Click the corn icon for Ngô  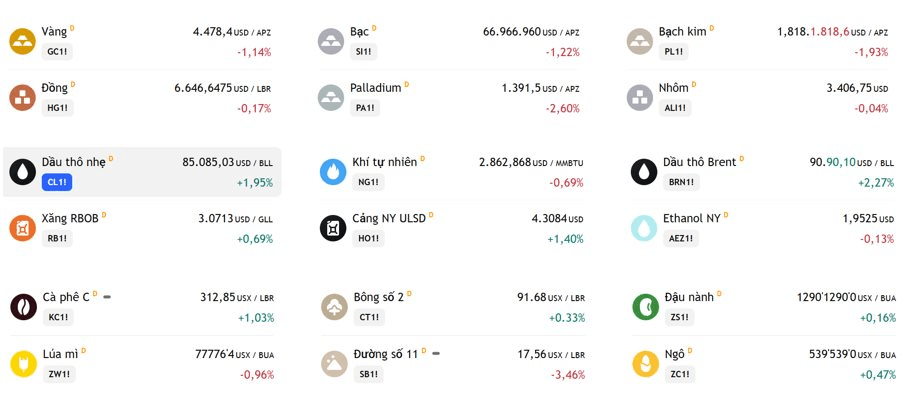[x=646, y=364]
